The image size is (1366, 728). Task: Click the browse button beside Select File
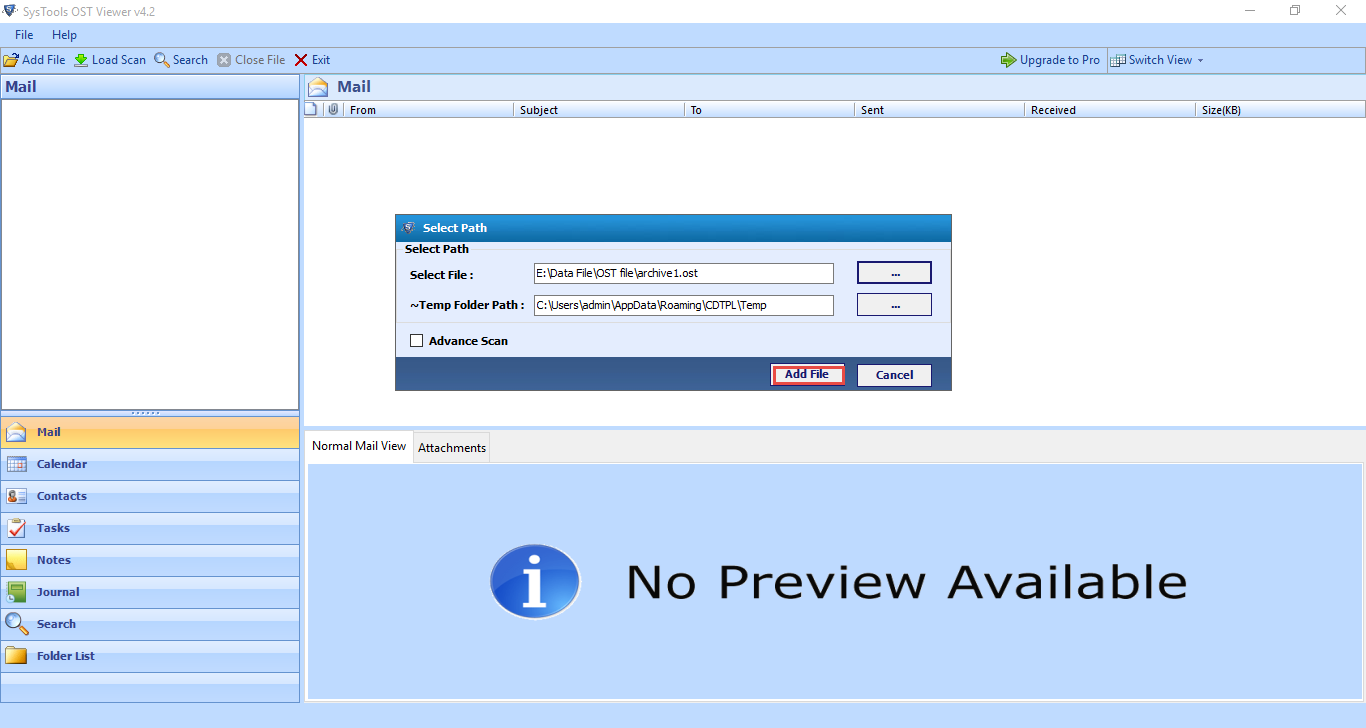click(x=894, y=273)
